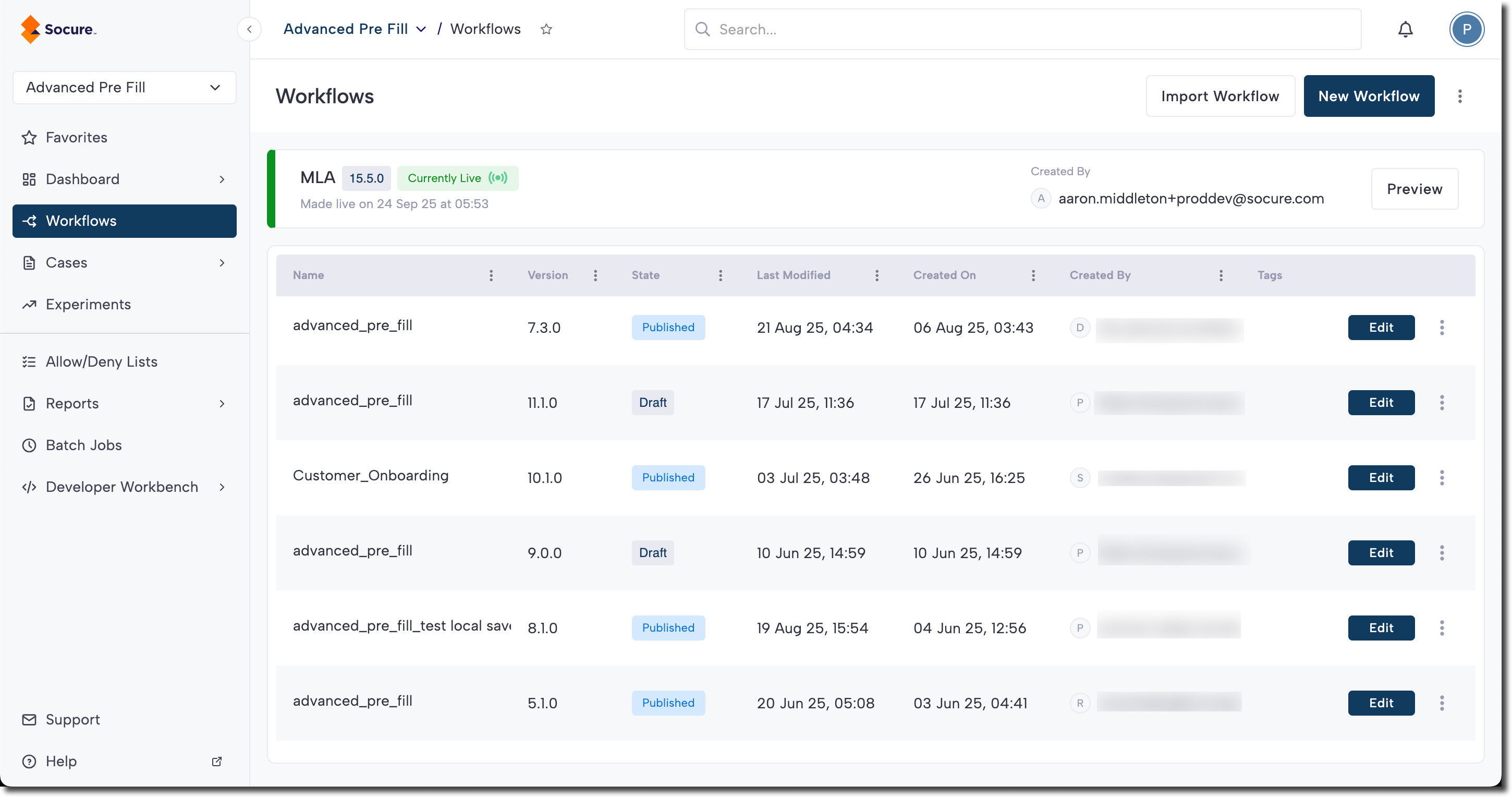Favorite this page with the star icon
The width and height of the screenshot is (1512, 797).
click(546, 29)
